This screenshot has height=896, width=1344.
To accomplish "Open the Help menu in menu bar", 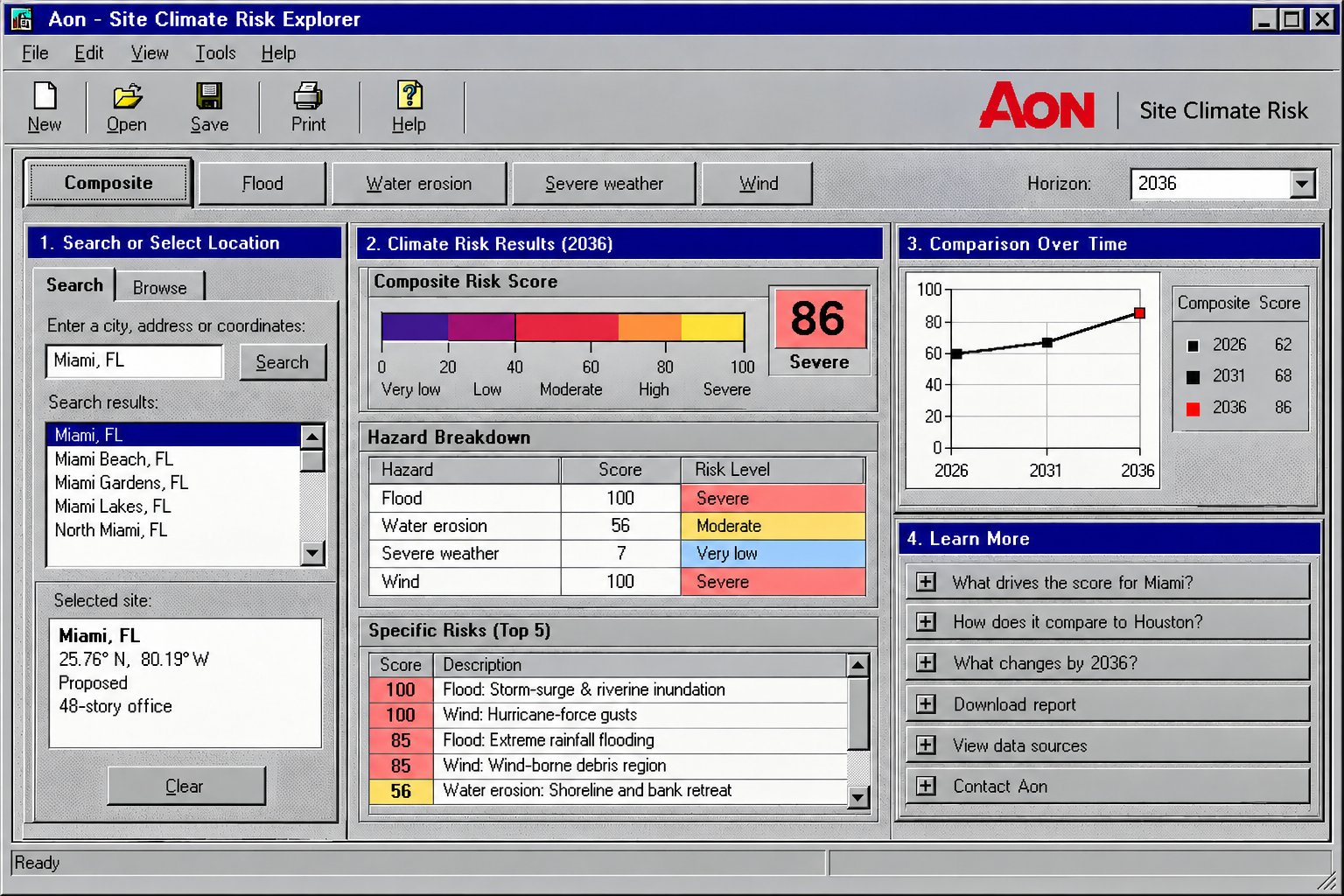I will click(x=278, y=53).
